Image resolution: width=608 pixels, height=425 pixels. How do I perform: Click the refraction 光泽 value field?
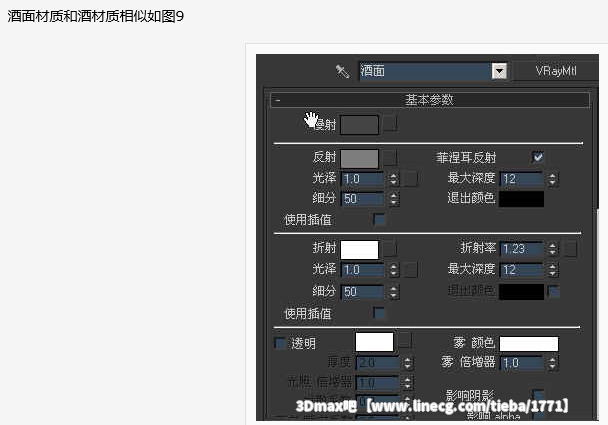363,270
